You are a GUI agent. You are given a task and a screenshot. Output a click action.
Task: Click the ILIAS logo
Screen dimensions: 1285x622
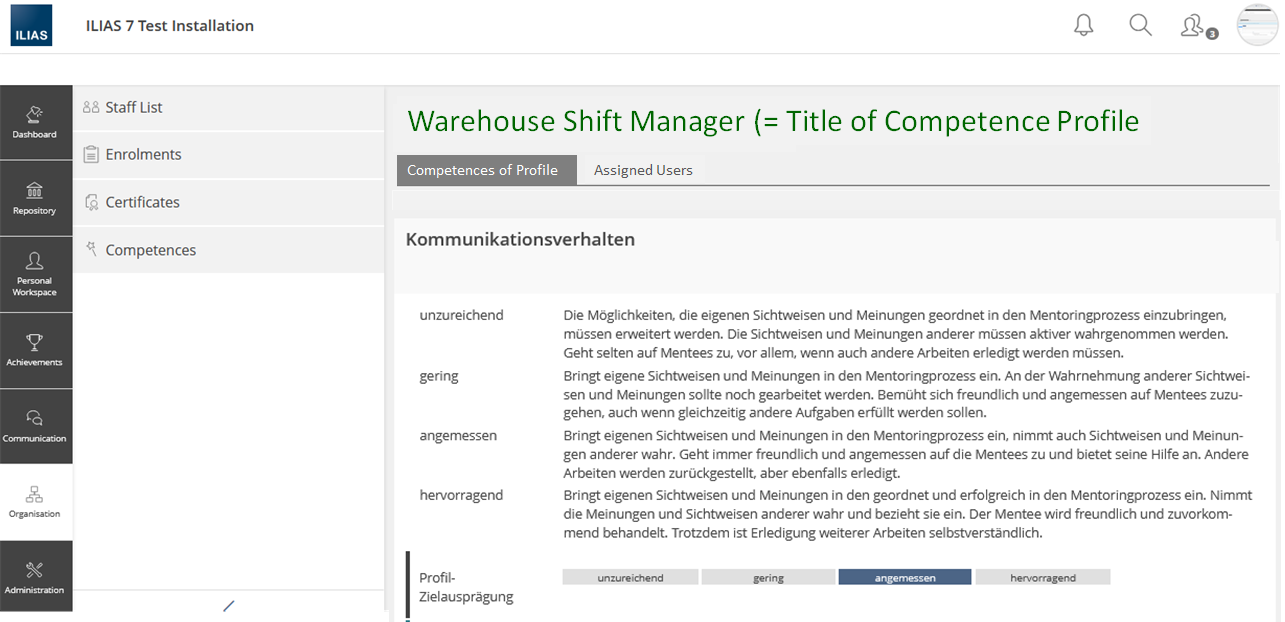pyautogui.click(x=31, y=26)
